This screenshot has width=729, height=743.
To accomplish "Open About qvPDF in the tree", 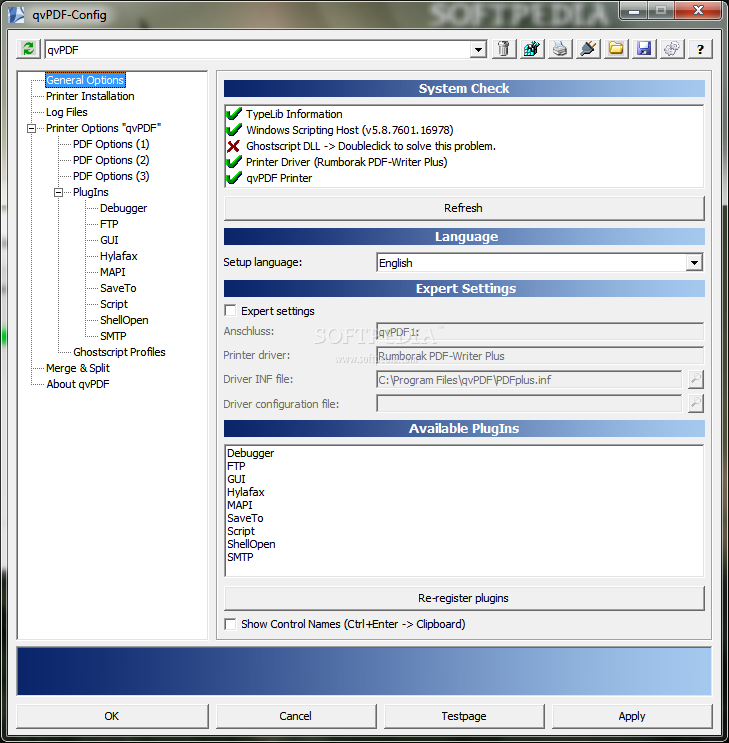I will tap(78, 384).
